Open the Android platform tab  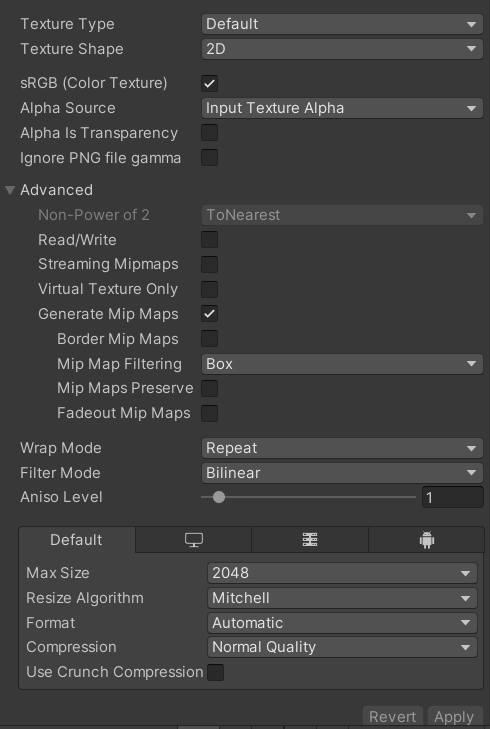pos(426,540)
